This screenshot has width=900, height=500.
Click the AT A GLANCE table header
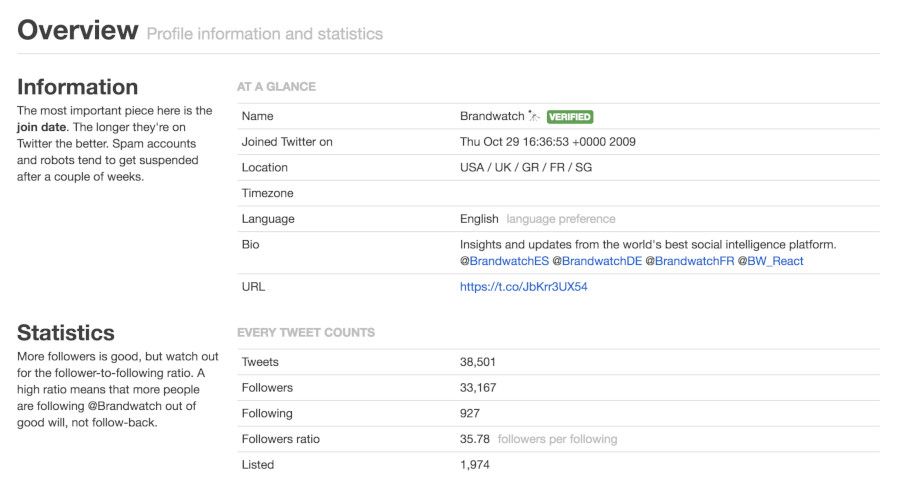276,87
